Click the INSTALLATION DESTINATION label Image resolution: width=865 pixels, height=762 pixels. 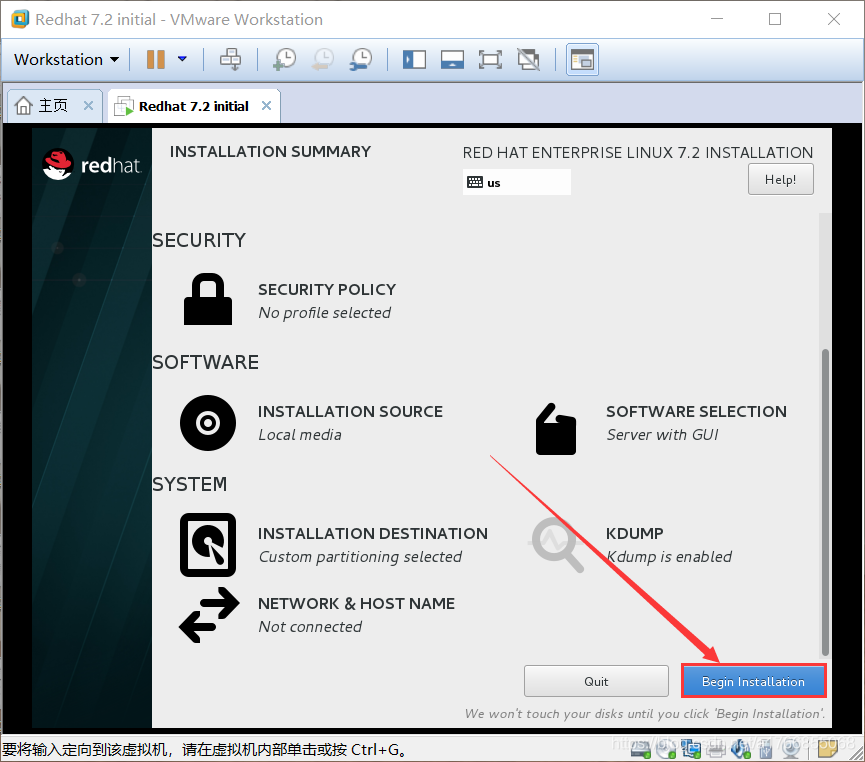tap(373, 534)
